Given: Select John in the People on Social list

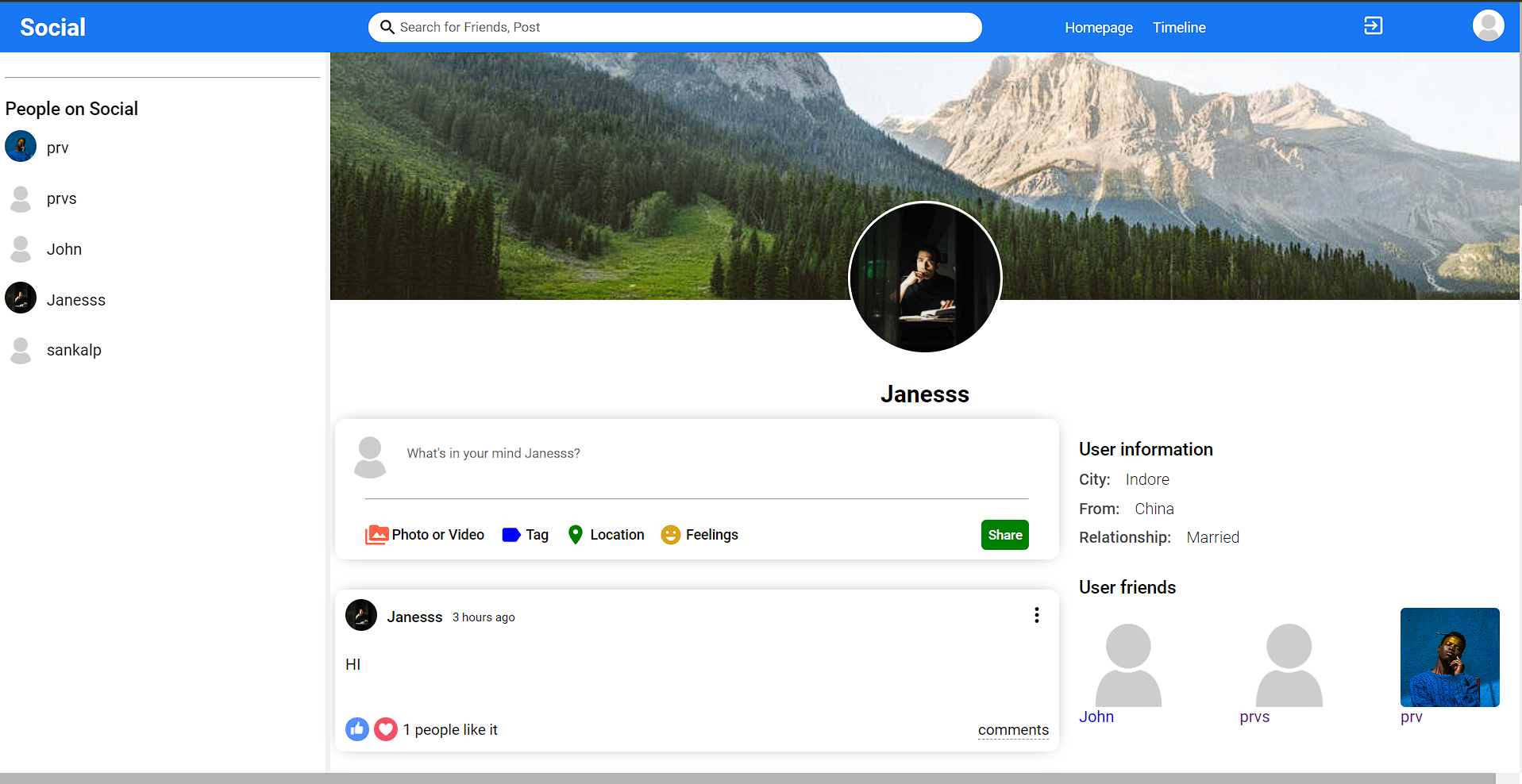Looking at the screenshot, I should point(64,249).
